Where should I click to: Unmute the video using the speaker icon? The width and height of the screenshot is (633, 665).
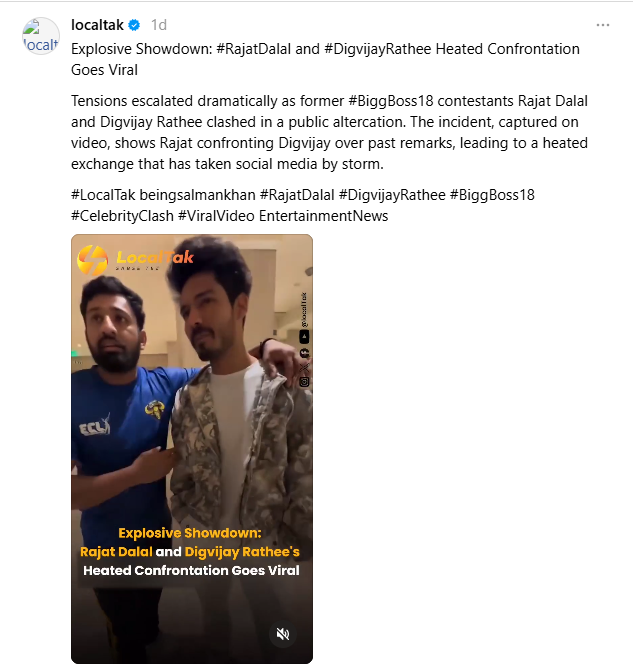(x=283, y=634)
